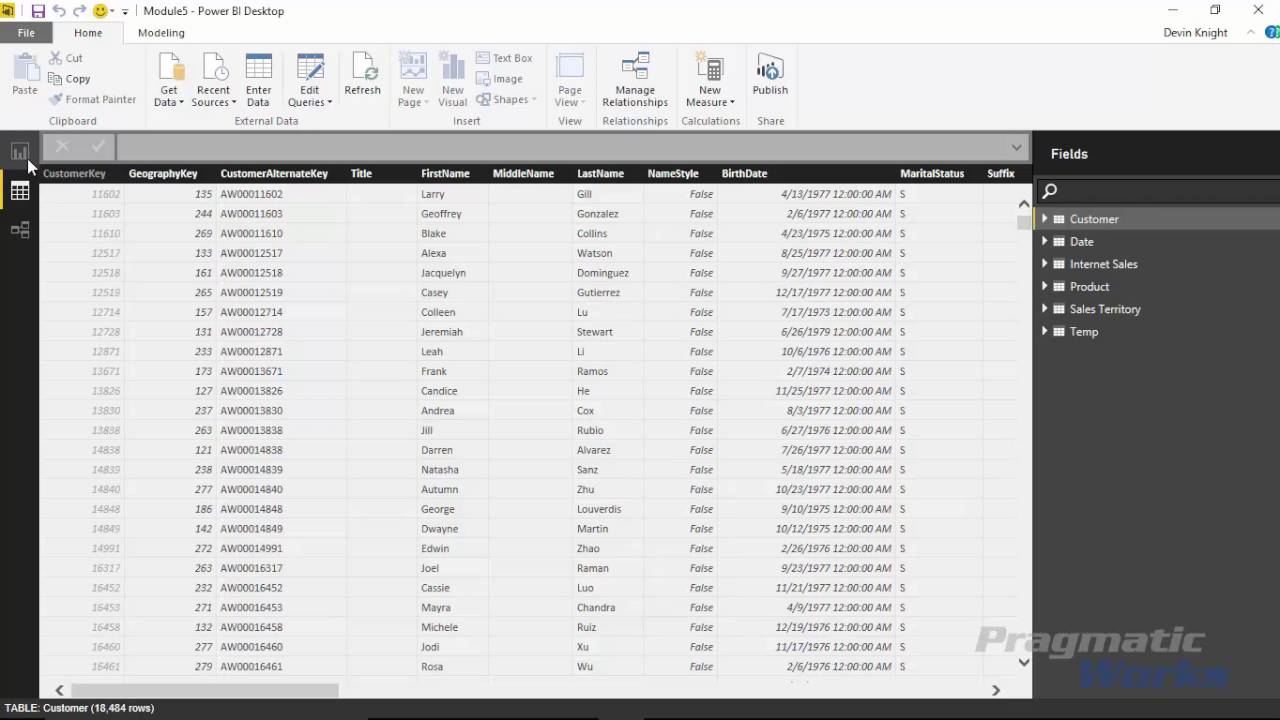The image size is (1280, 720).
Task: Click the Save icon in title bar
Action: [x=38, y=11]
